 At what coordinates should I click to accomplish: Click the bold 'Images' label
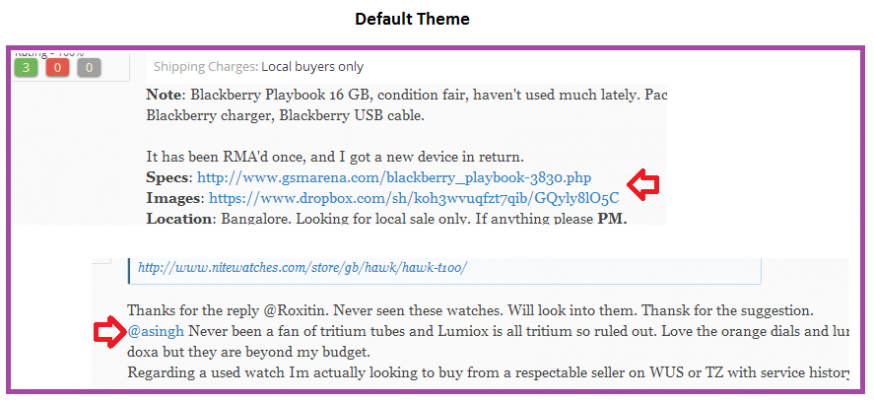(x=174, y=198)
